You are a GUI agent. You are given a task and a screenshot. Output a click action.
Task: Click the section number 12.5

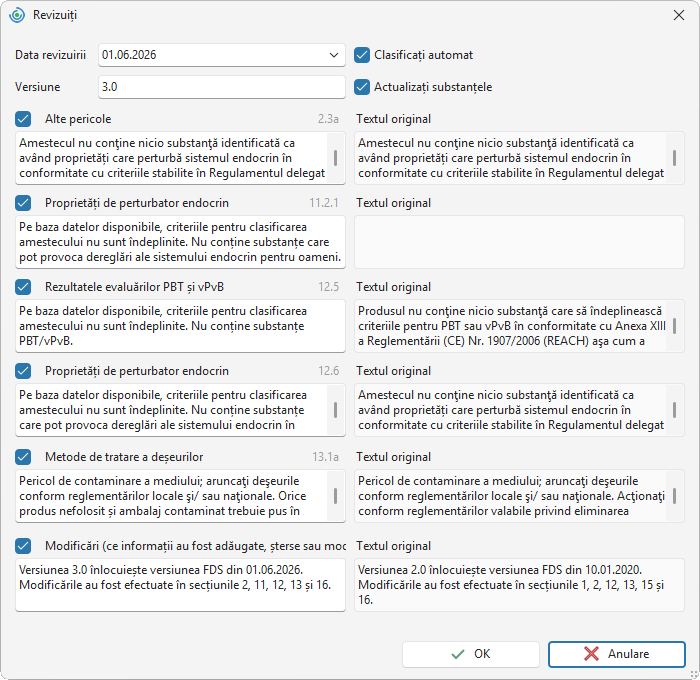329,287
